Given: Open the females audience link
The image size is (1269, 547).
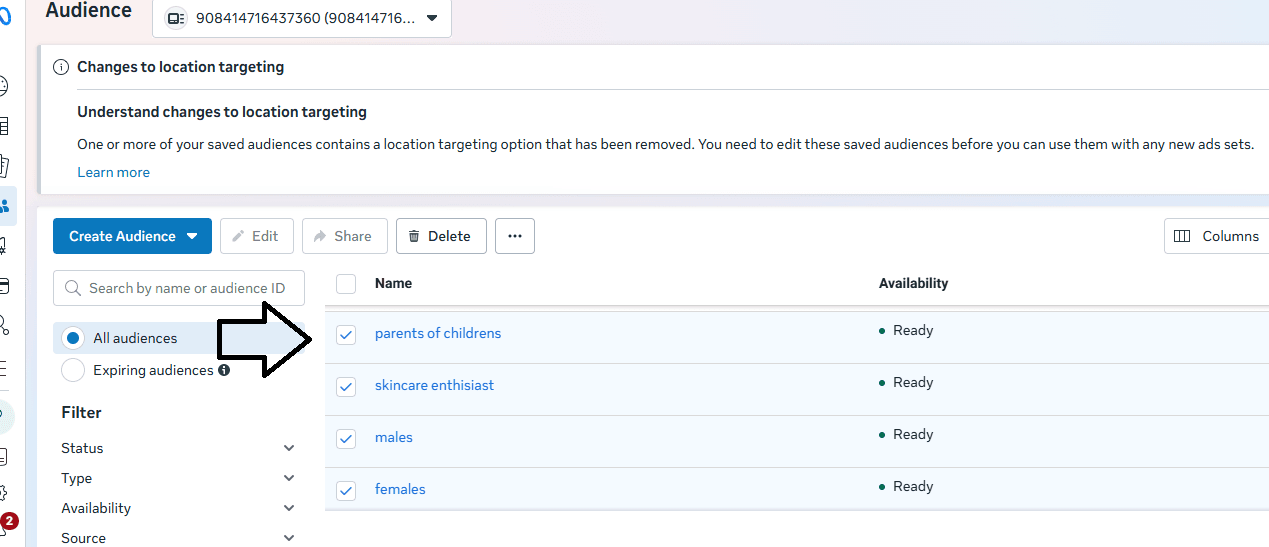Looking at the screenshot, I should point(400,489).
